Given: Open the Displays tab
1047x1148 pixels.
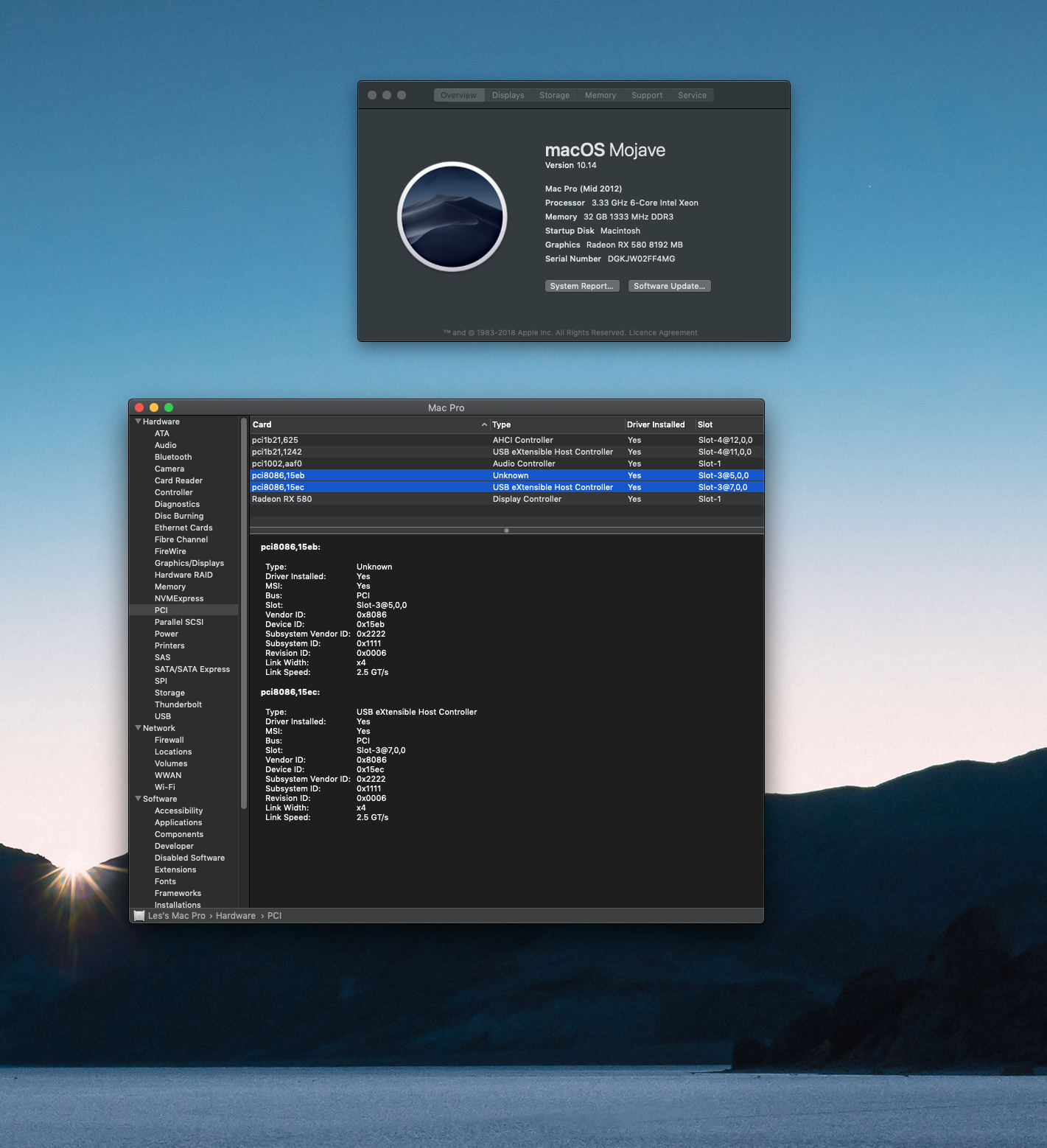Looking at the screenshot, I should click(x=508, y=95).
